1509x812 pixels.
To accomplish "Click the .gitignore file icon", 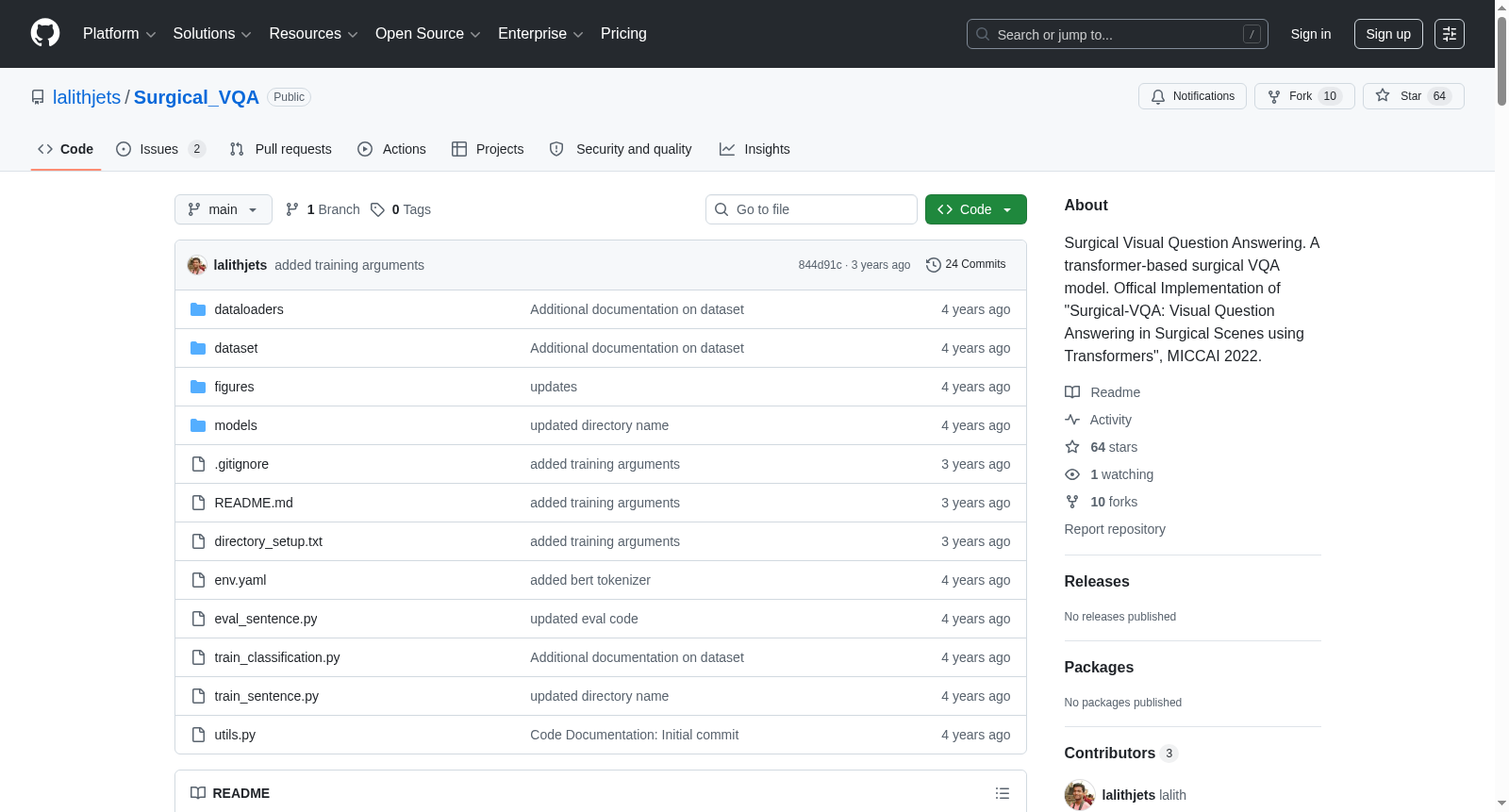I will pyautogui.click(x=198, y=464).
